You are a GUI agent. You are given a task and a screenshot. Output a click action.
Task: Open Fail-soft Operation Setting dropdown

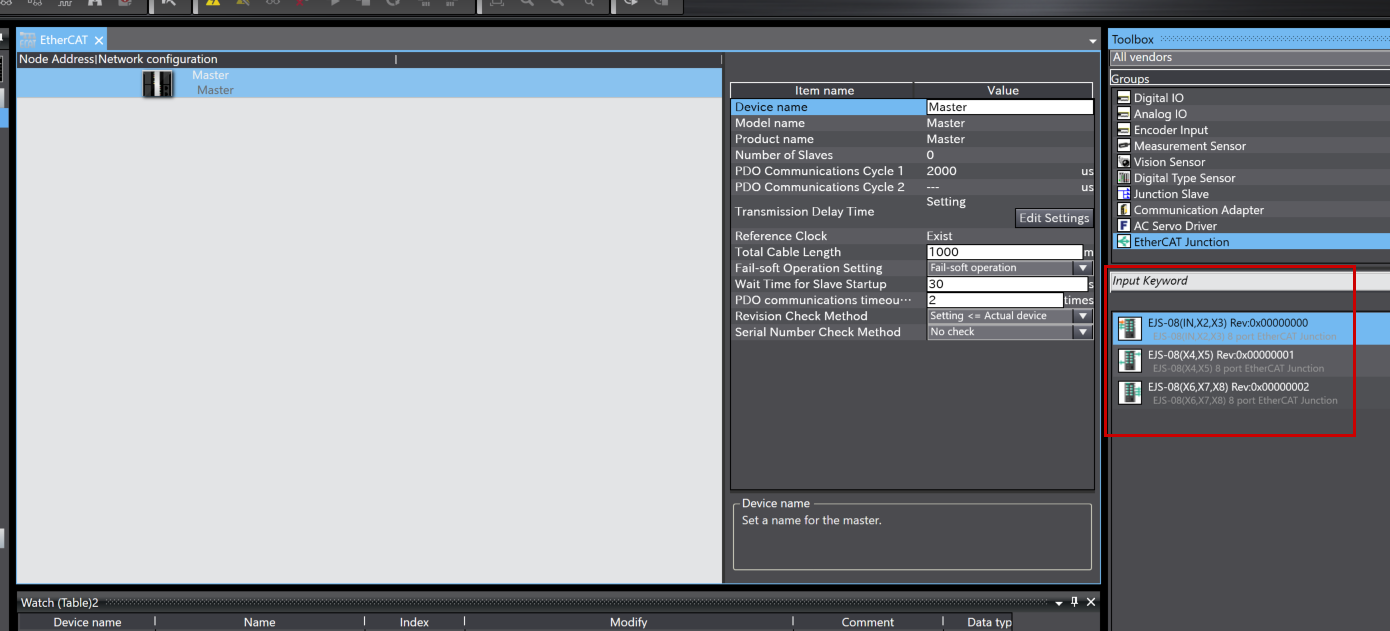[1082, 268]
